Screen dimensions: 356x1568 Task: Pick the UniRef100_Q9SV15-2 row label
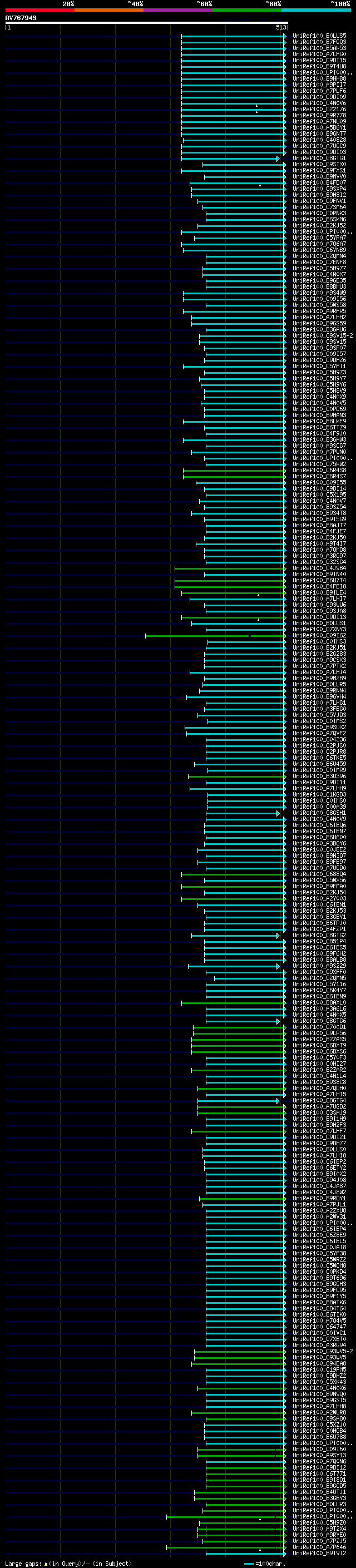(x=323, y=336)
